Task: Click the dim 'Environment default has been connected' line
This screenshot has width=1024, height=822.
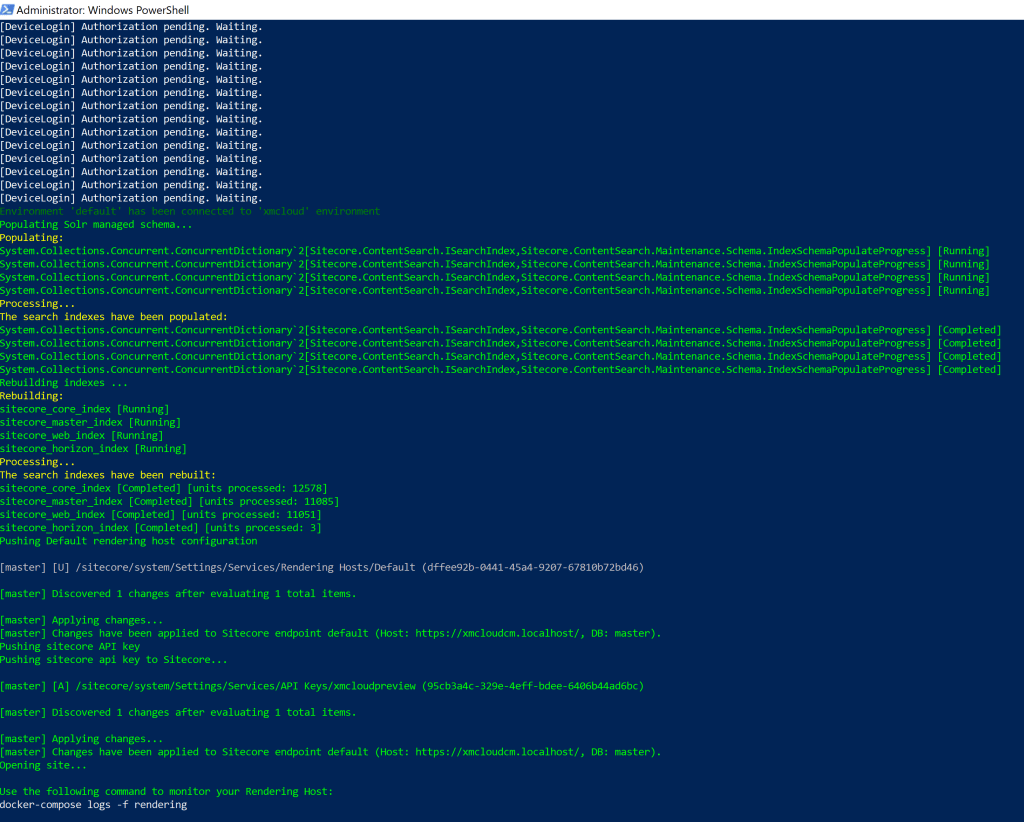Action: tap(190, 211)
